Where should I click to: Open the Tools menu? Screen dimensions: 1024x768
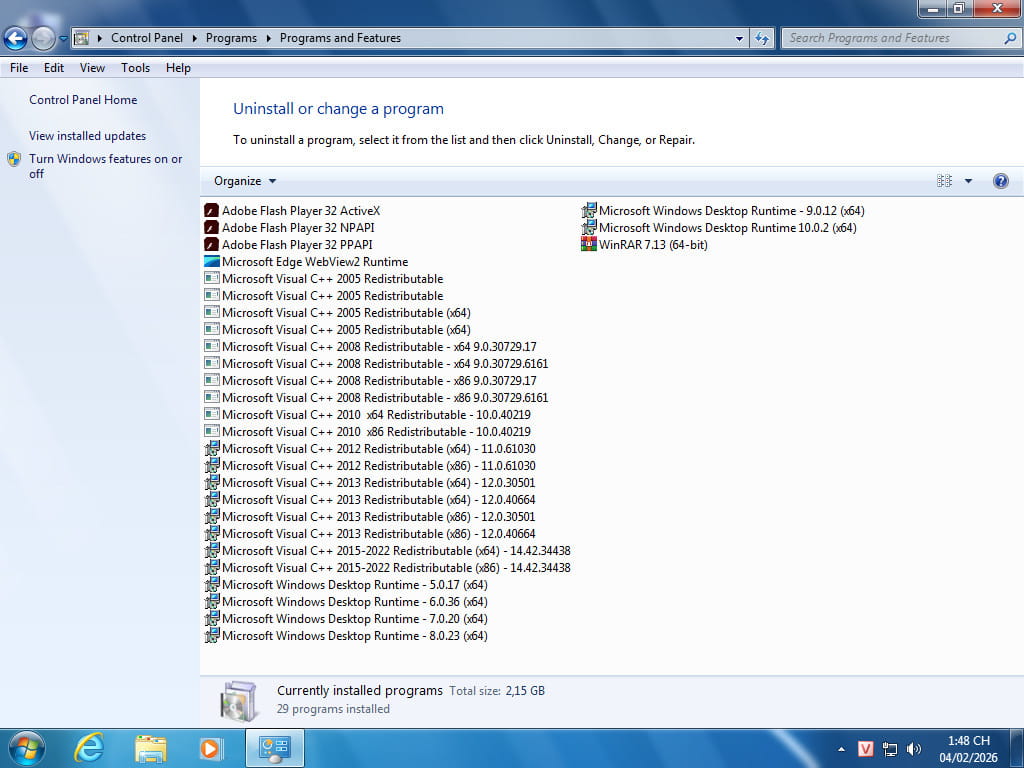point(135,67)
